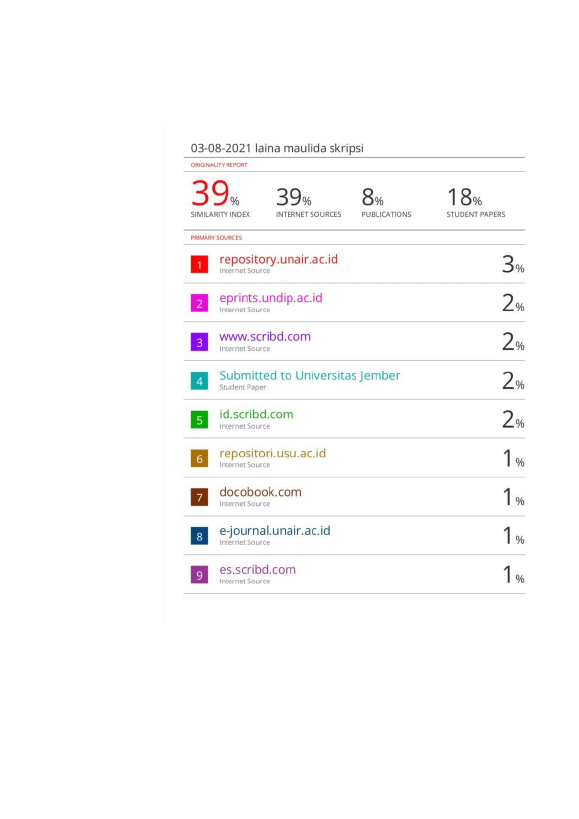
Task: Select Submitted to Universitas Jember entry
Action: pyautogui.click(x=310, y=376)
